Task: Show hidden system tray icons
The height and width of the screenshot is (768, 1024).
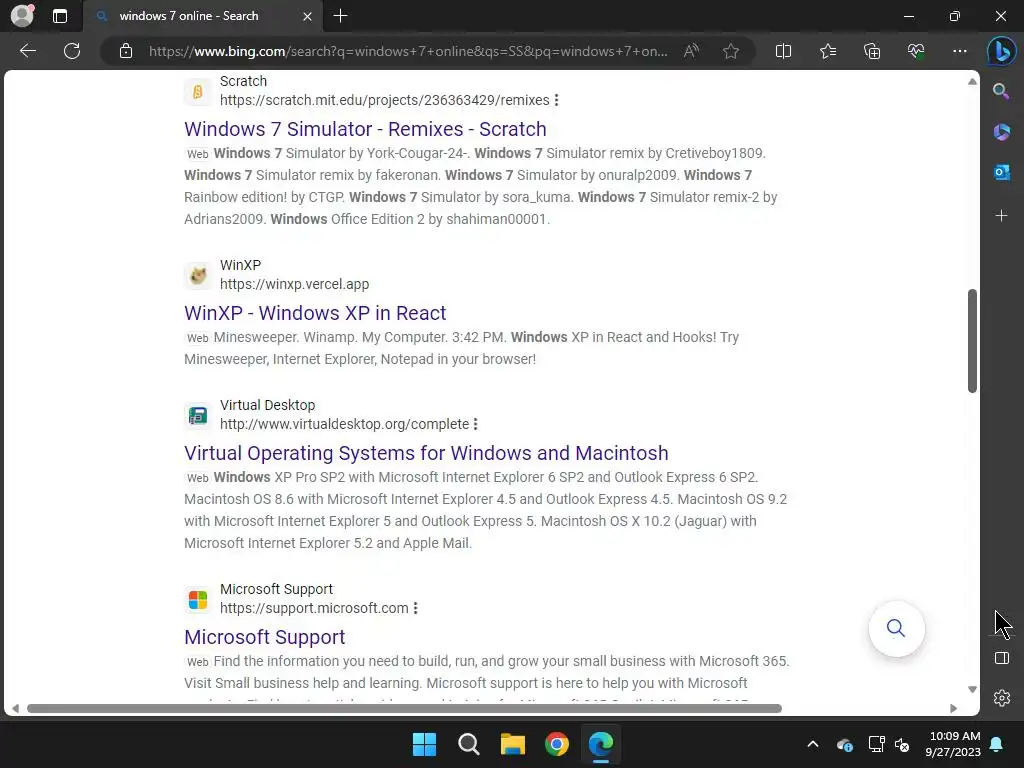Action: tap(813, 744)
